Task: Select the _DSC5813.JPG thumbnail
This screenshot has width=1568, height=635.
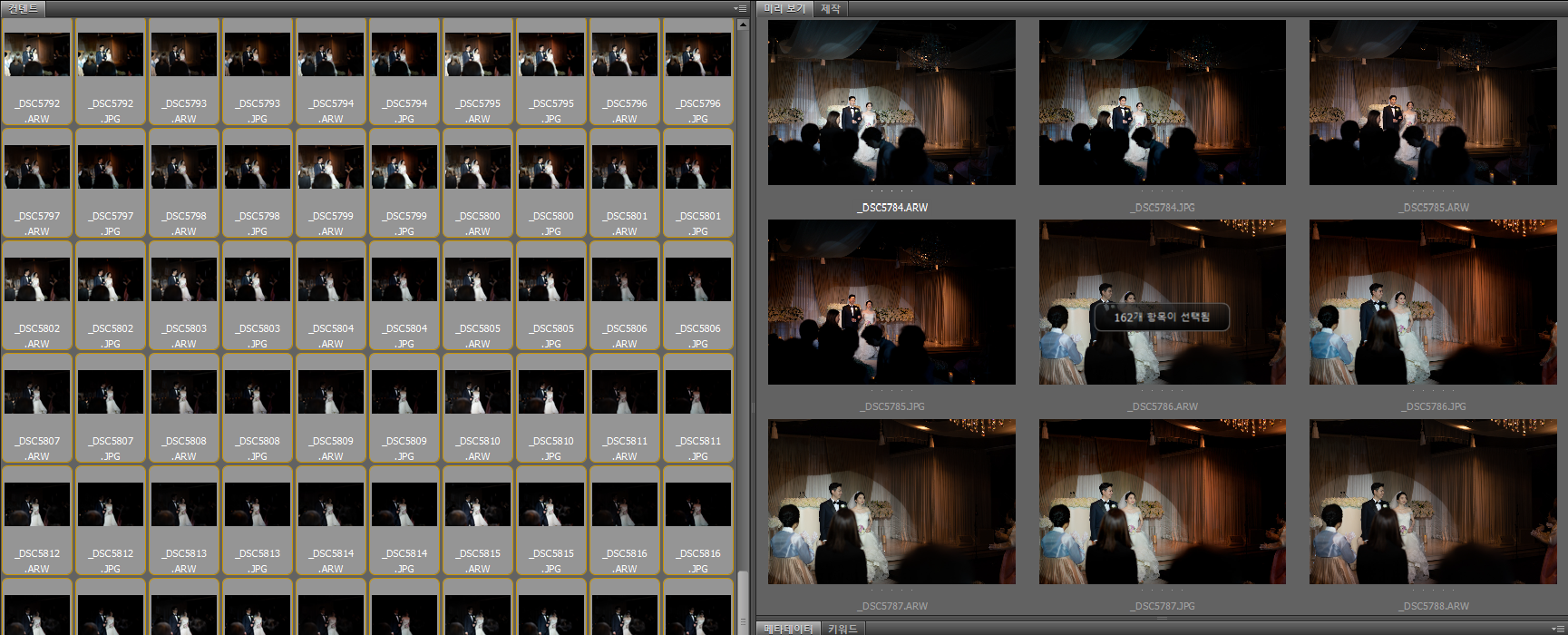Action: pos(258,505)
